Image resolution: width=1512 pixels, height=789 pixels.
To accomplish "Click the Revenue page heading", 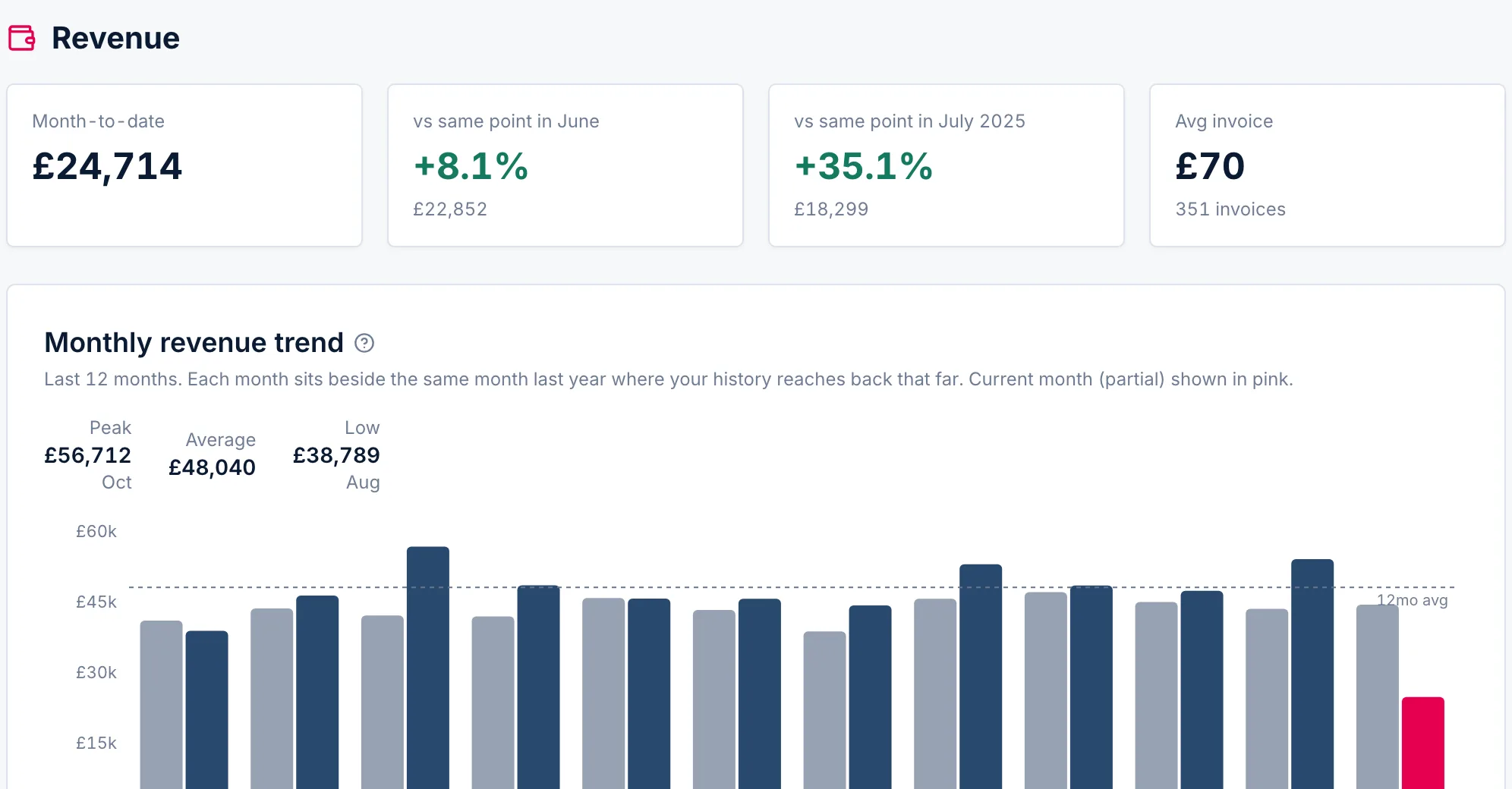I will 115,38.
